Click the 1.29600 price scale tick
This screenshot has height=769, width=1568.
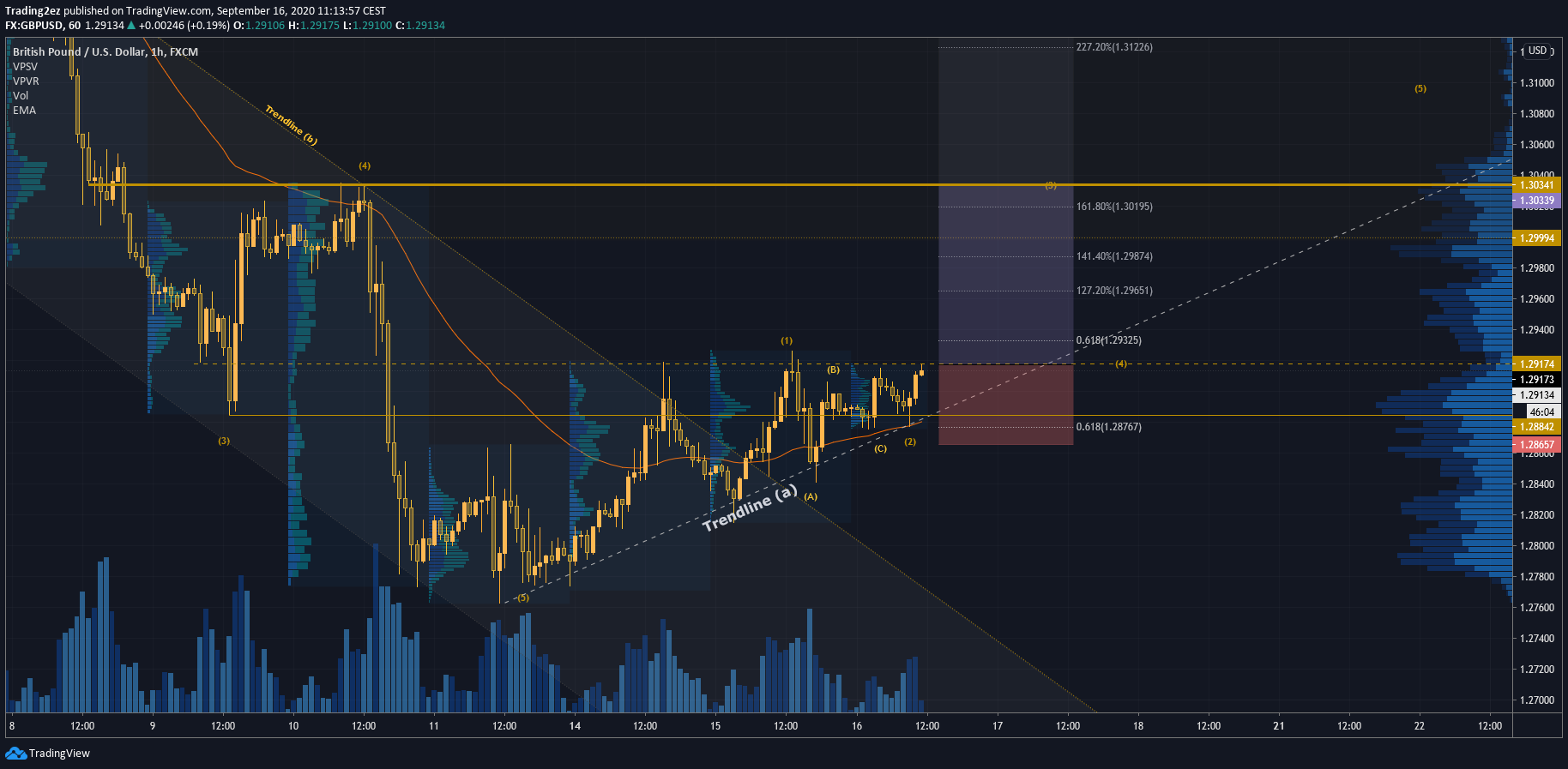point(1536,299)
